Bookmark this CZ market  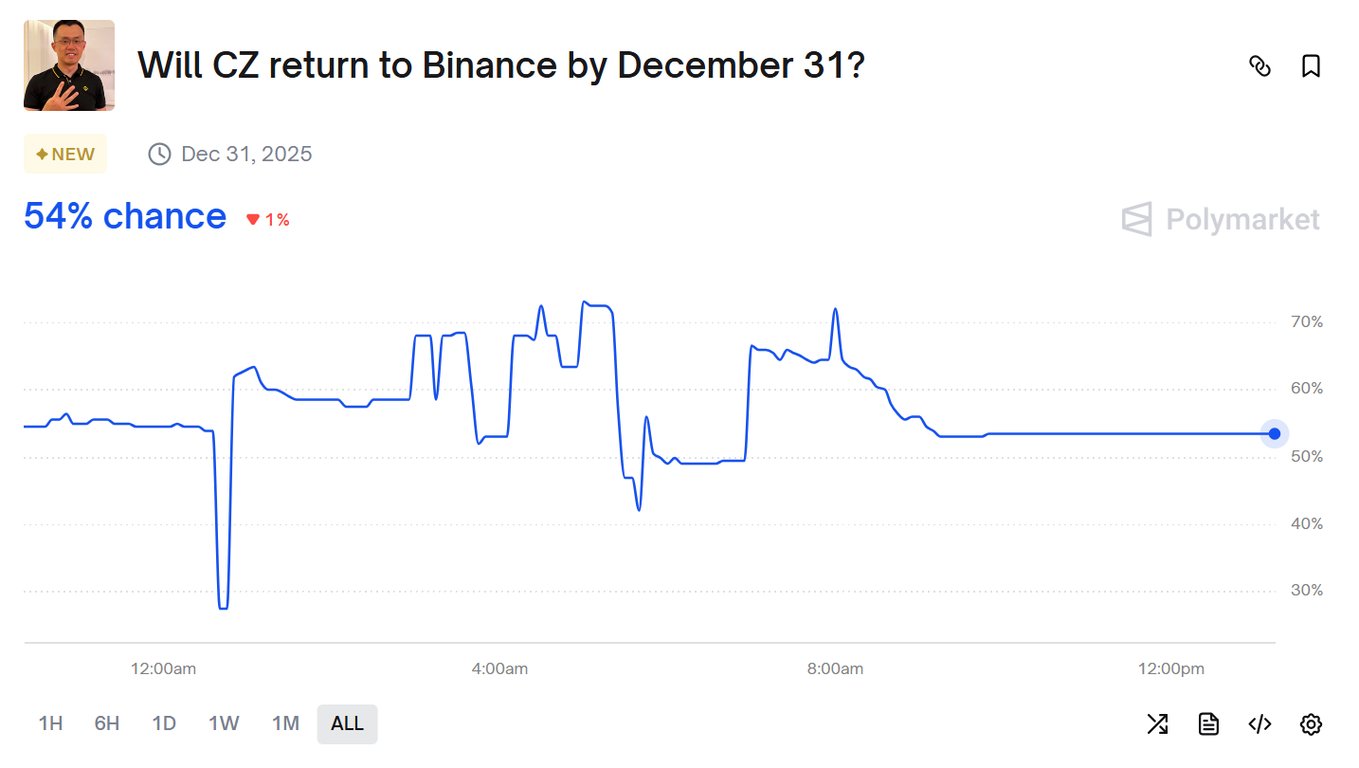tap(1311, 65)
